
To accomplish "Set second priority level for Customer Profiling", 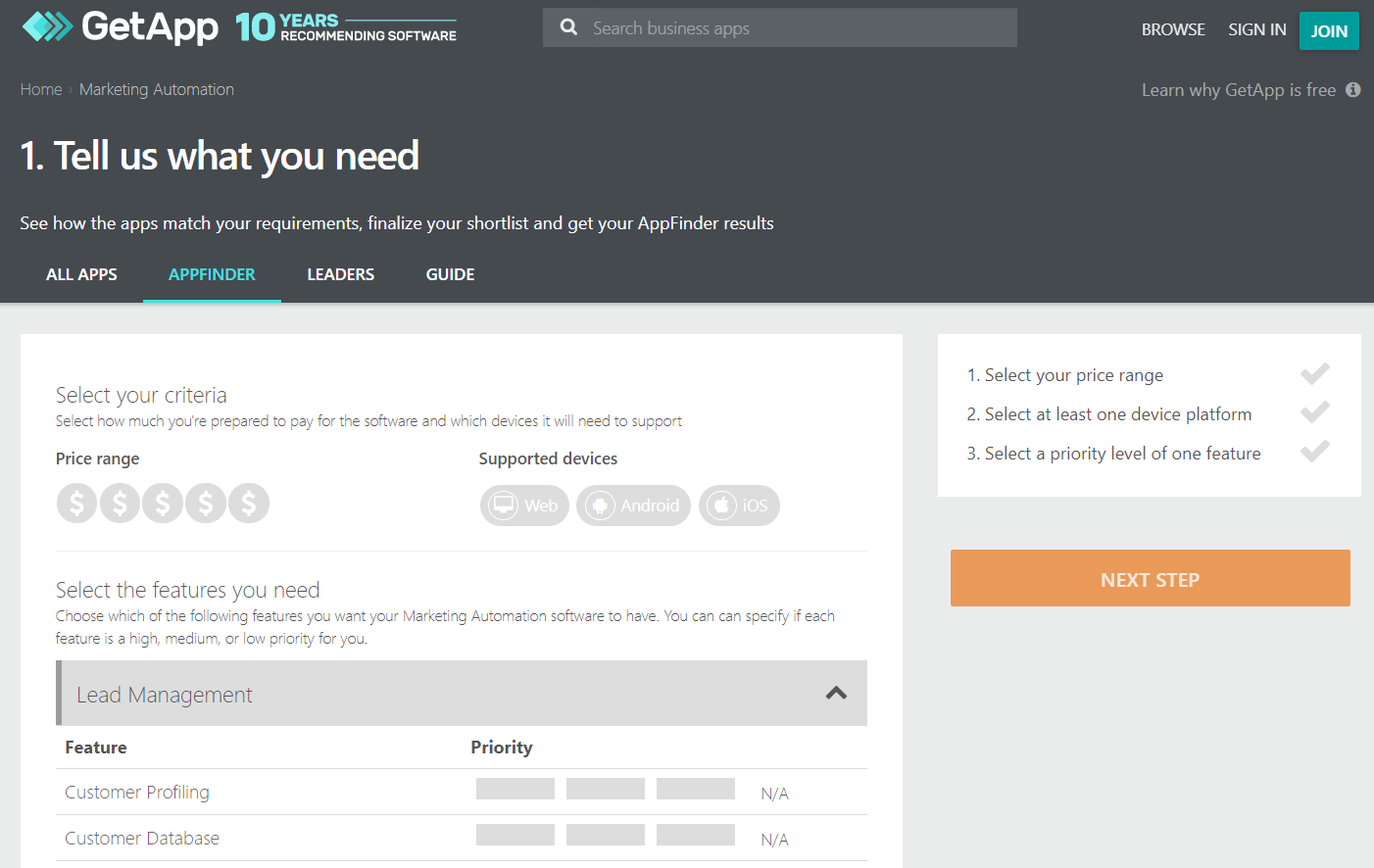I will (606, 789).
